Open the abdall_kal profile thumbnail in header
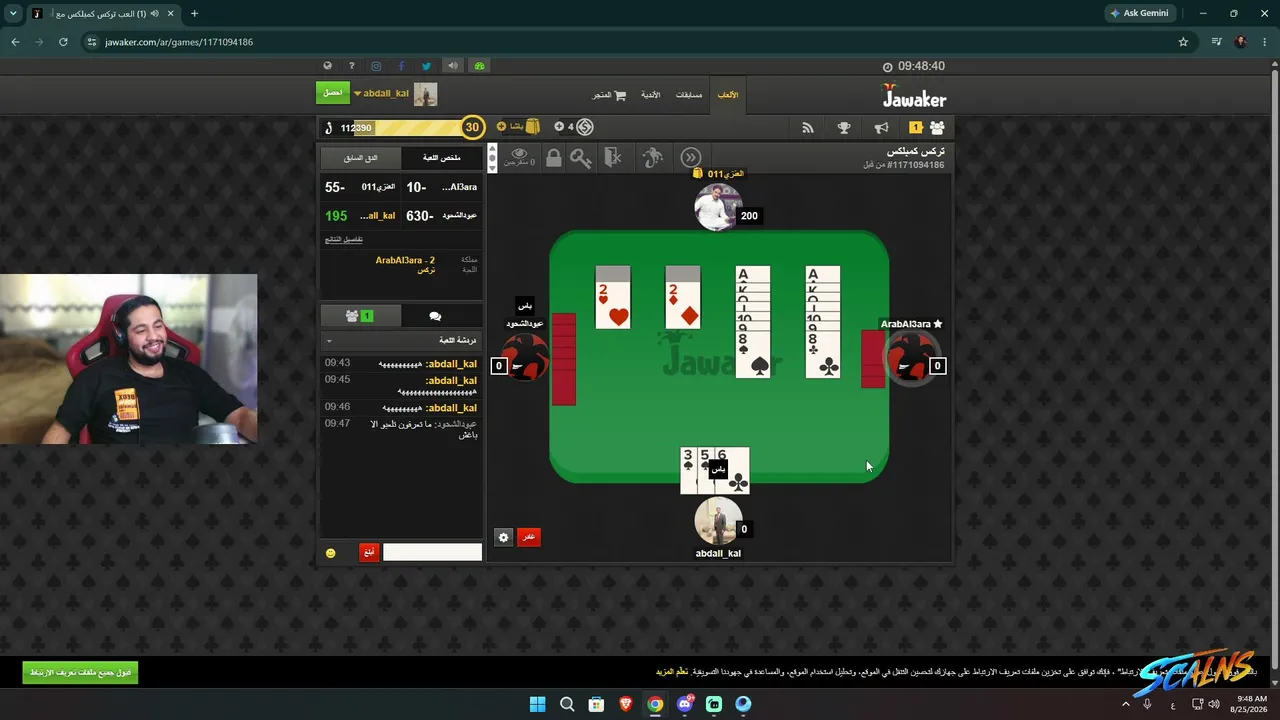Image resolution: width=1280 pixels, height=720 pixels. tap(426, 94)
